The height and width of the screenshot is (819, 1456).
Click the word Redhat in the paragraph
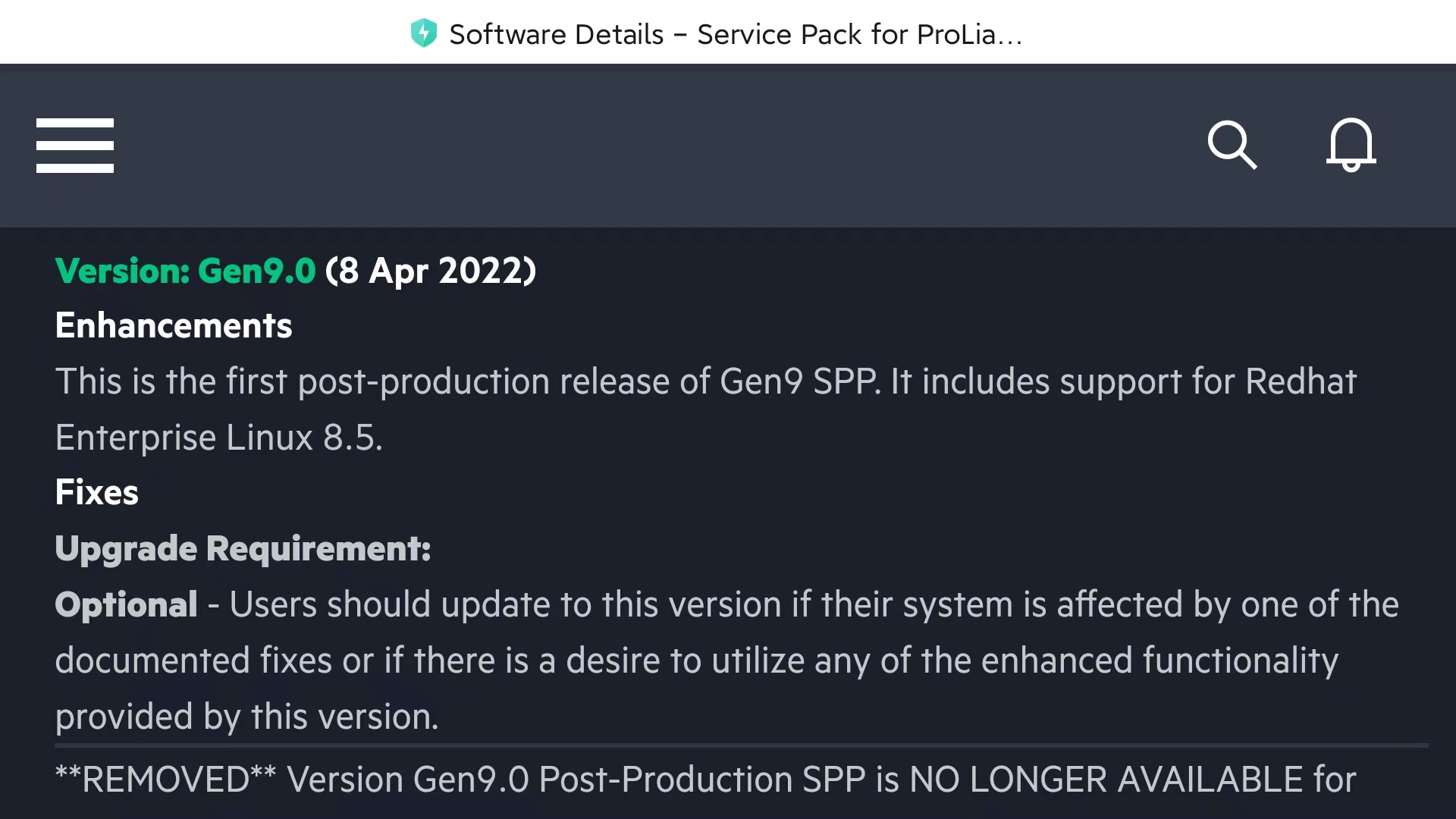tap(1301, 381)
